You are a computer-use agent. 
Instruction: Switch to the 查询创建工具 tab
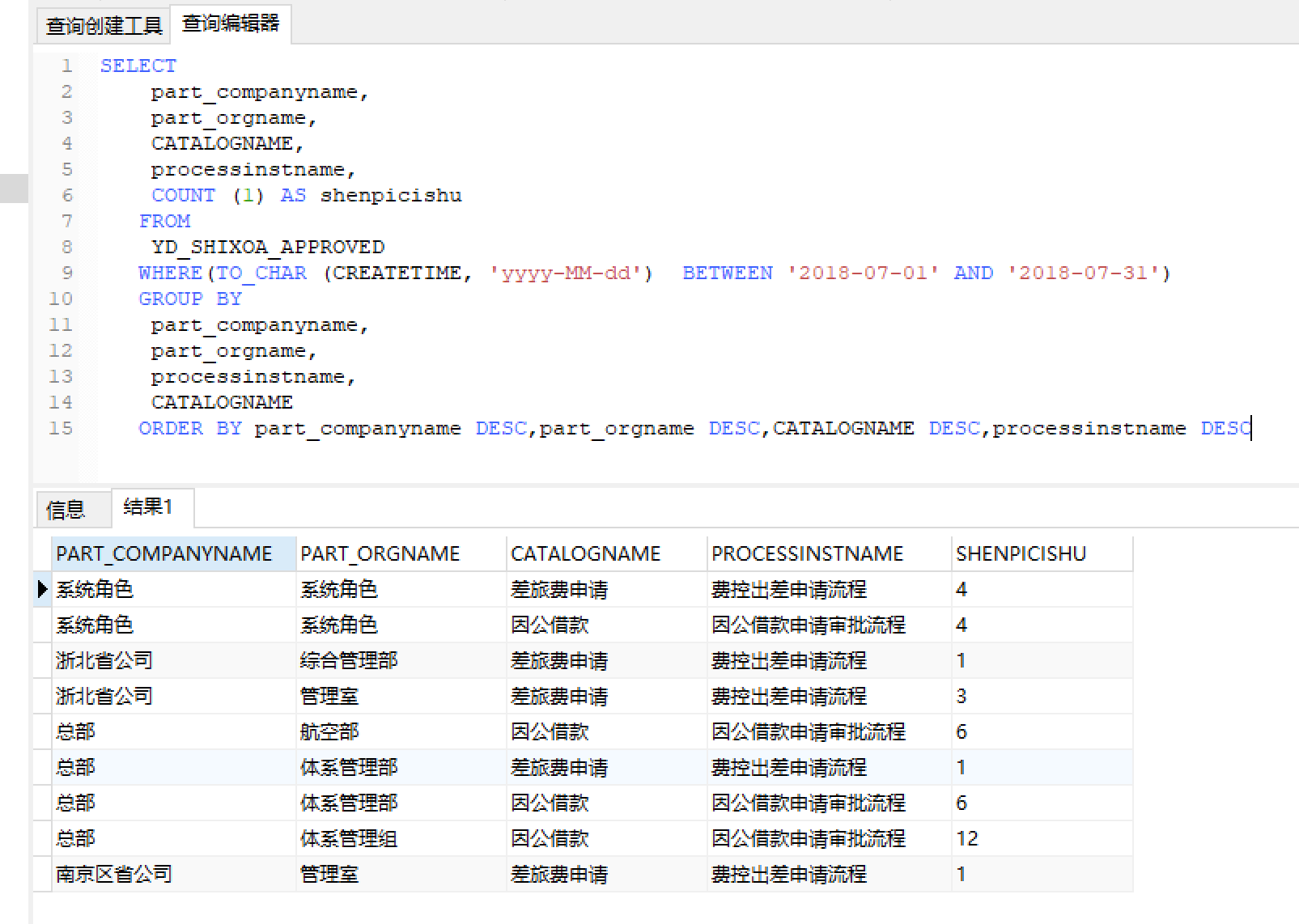104,26
